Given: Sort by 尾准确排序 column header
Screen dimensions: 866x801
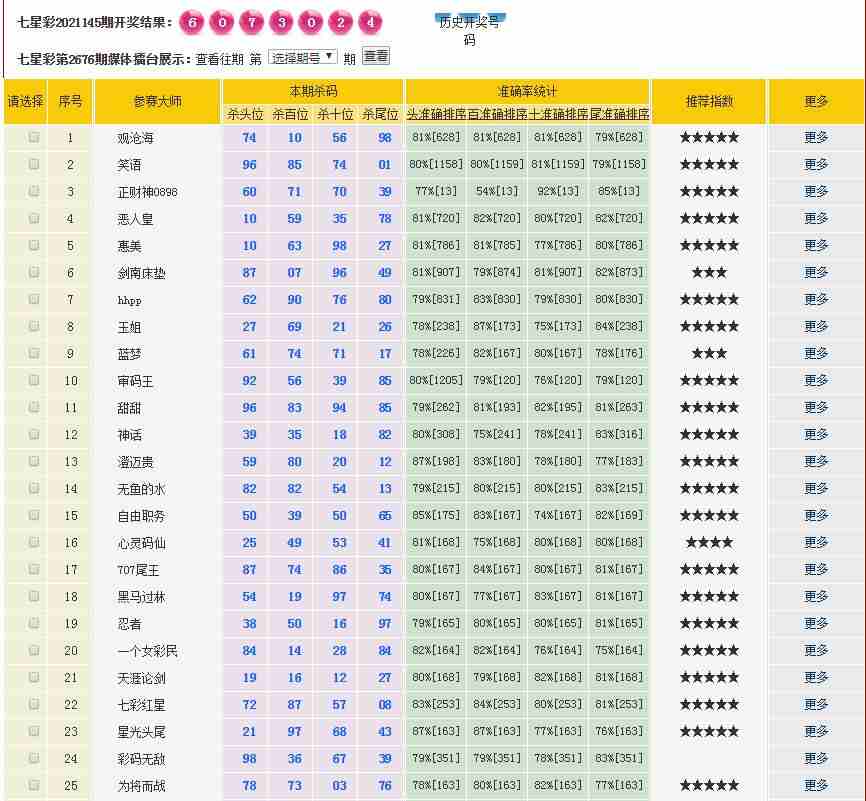Looking at the screenshot, I should (619, 114).
